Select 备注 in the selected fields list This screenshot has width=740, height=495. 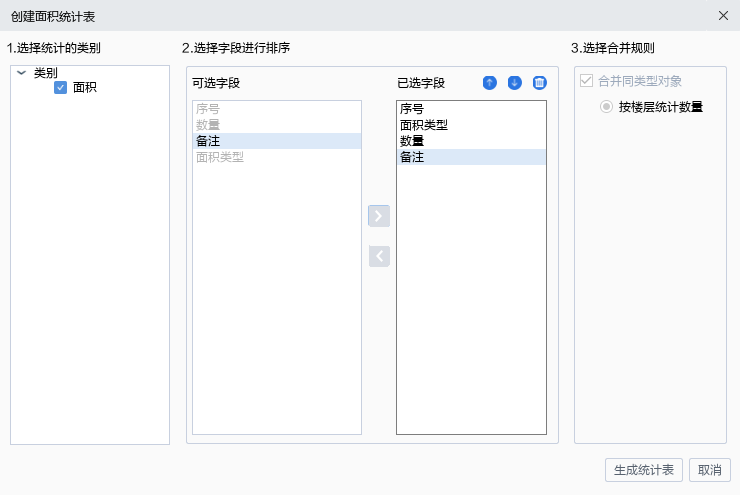point(471,157)
